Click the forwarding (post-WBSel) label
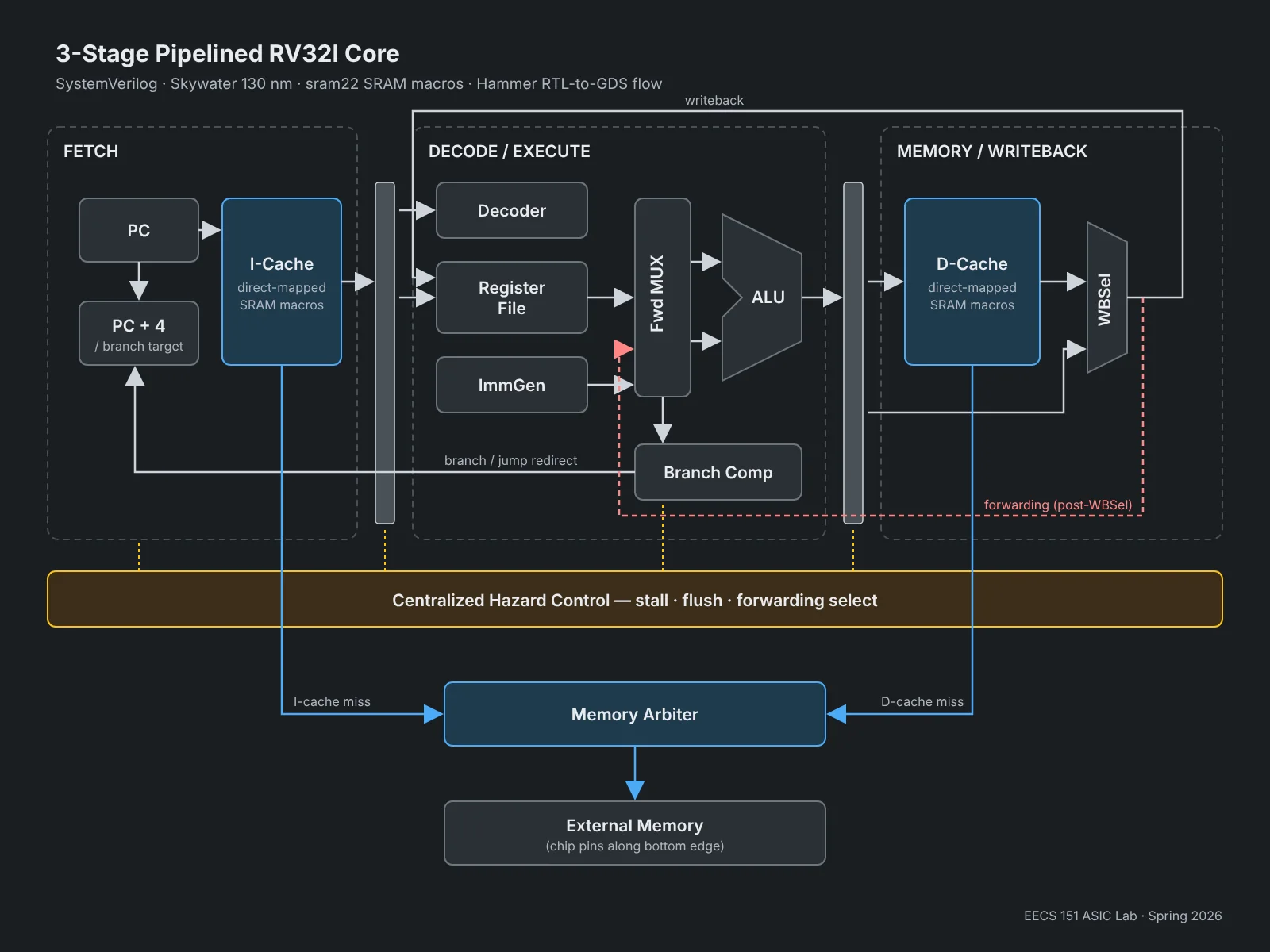1270x952 pixels. click(1058, 505)
